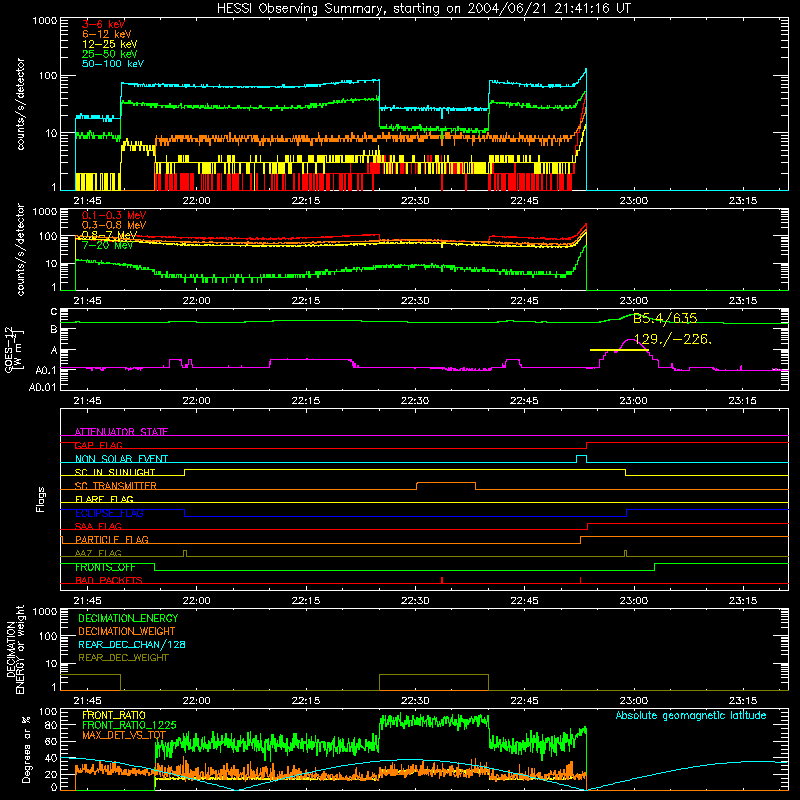Click the 22:00 tick label under the top panel
This screenshot has width=800, height=800.
point(196,201)
